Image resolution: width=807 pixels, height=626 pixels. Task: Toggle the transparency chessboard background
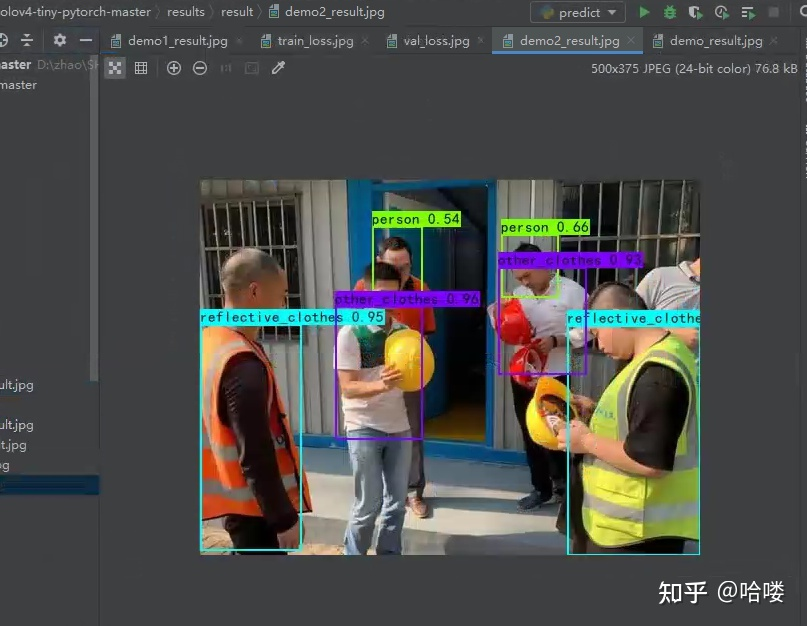pos(115,67)
